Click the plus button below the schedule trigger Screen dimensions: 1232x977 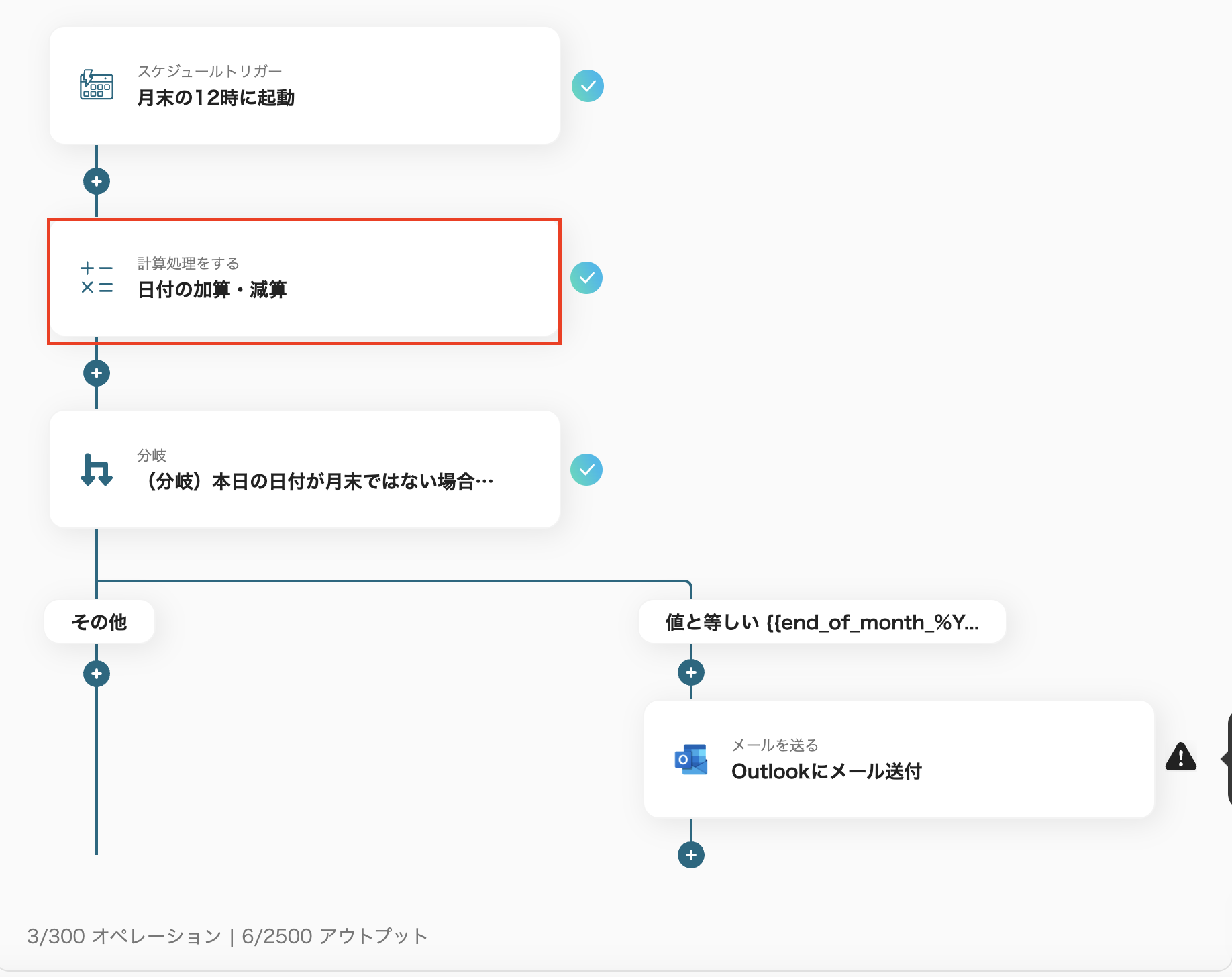click(96, 181)
